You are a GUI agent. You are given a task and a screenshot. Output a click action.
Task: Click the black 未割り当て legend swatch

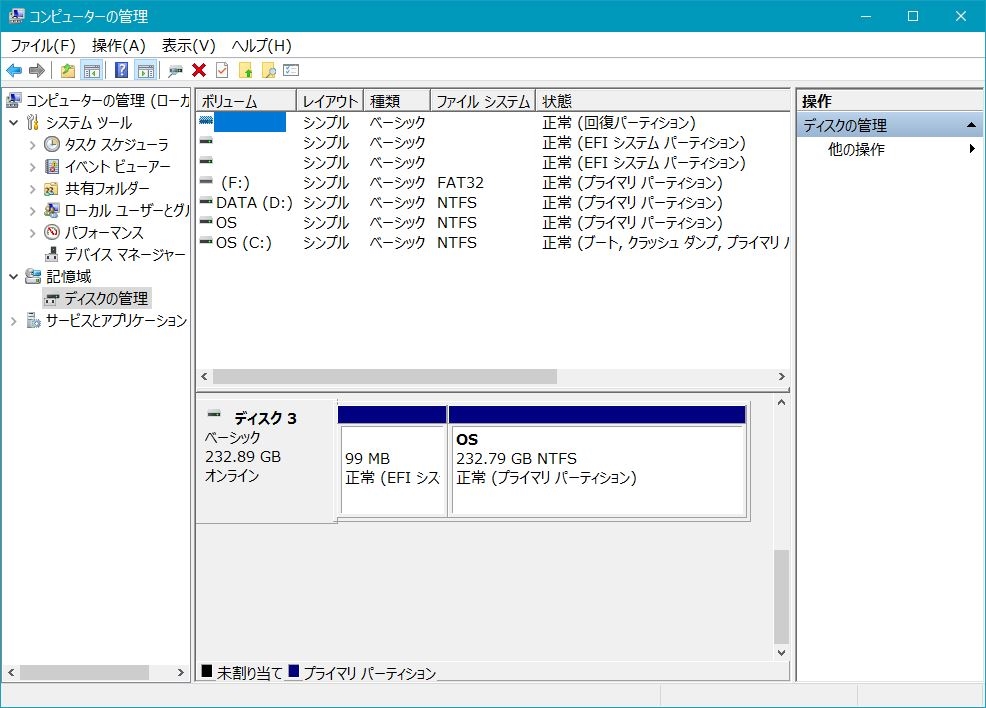[x=206, y=671]
